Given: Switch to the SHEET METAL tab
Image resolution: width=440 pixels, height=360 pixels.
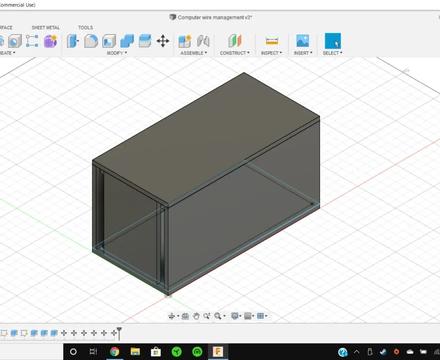Looking at the screenshot, I should click(46, 28).
